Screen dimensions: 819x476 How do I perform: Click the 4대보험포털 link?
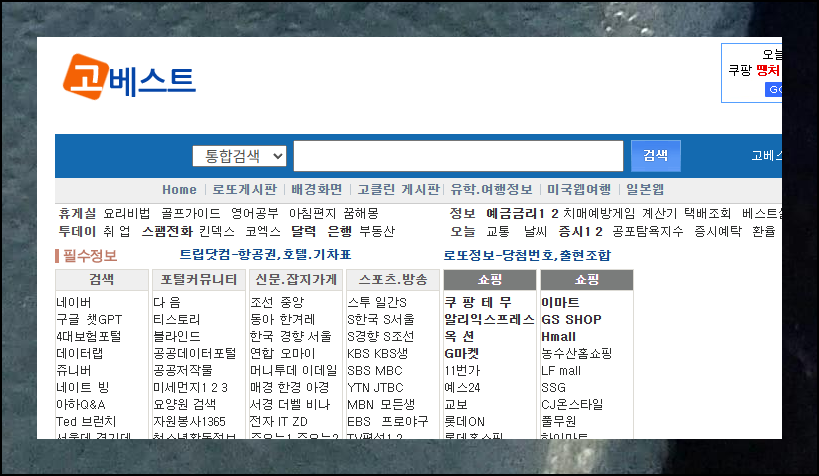[x=89, y=336]
